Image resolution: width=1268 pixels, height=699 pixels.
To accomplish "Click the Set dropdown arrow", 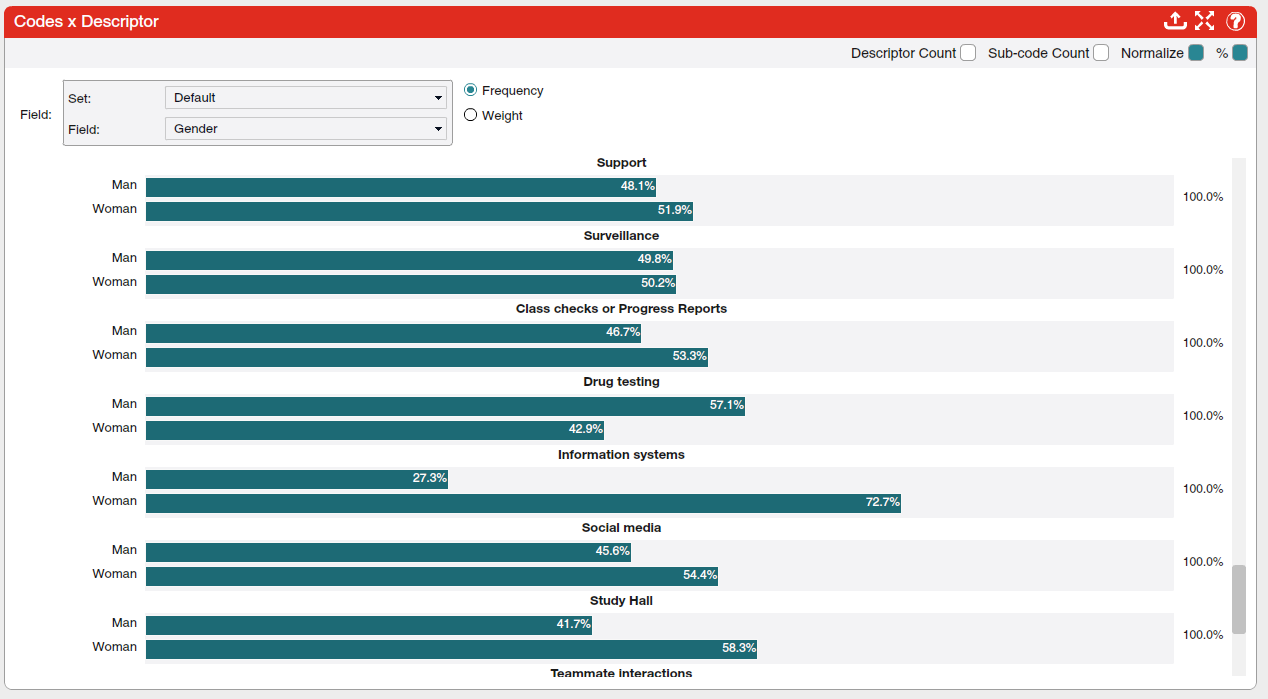I will click(x=438, y=97).
